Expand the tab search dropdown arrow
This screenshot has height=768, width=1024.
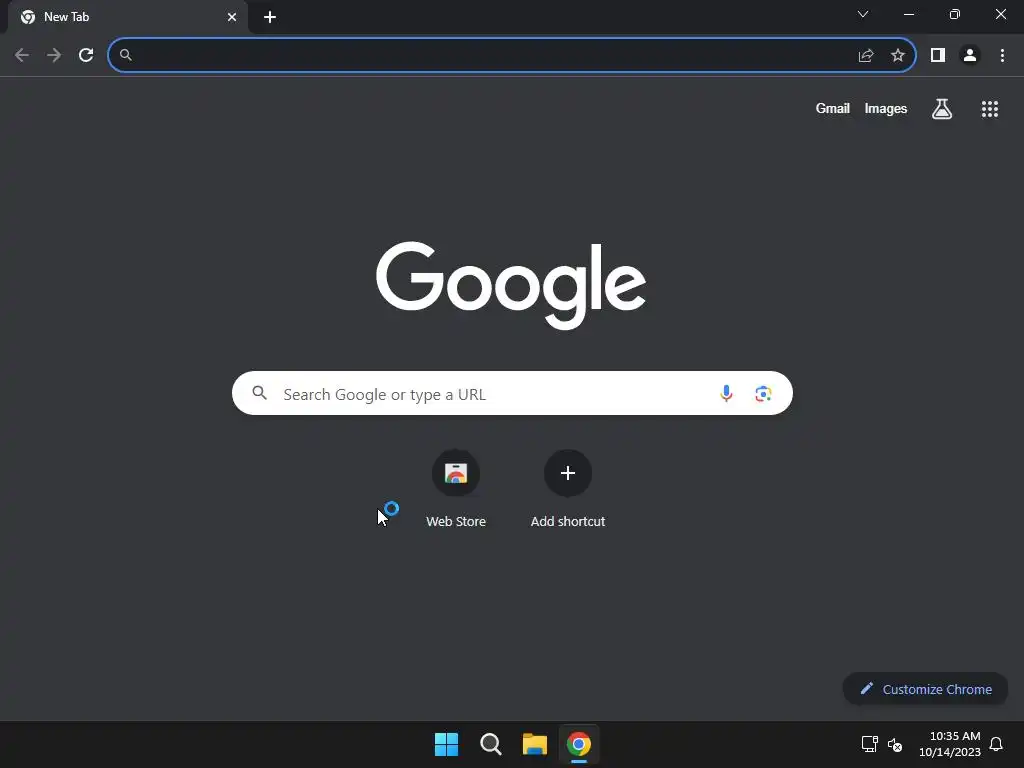pyautogui.click(x=863, y=14)
